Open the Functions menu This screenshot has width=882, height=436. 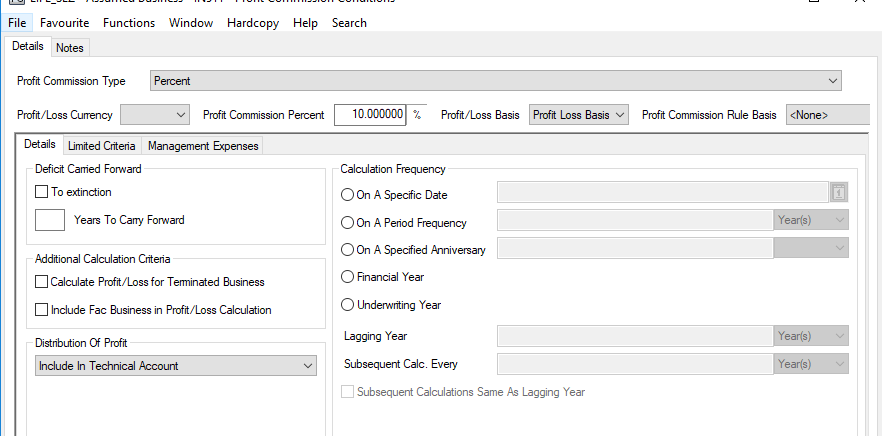coord(129,23)
